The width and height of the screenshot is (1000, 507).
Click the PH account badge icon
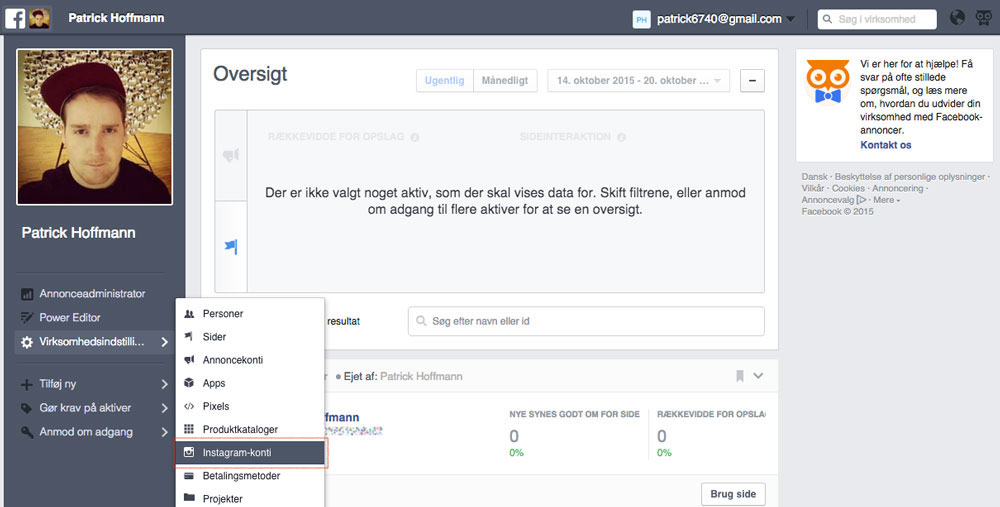coord(642,19)
